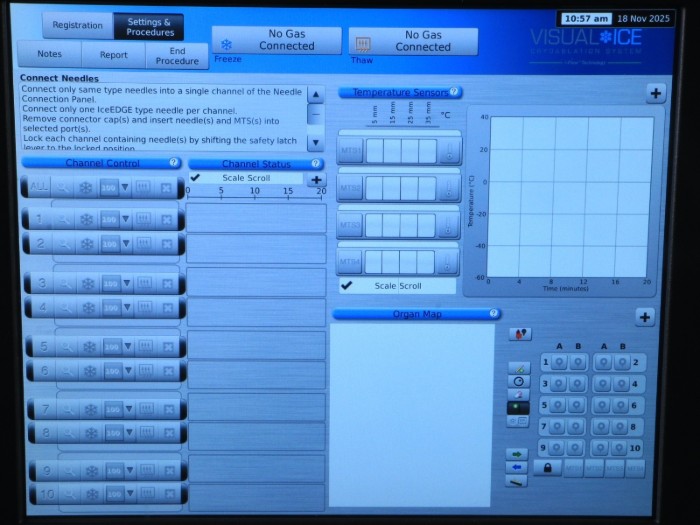Select the circle drawing tool in Organ Map
Viewport: 700px width, 525px height.
(518, 381)
